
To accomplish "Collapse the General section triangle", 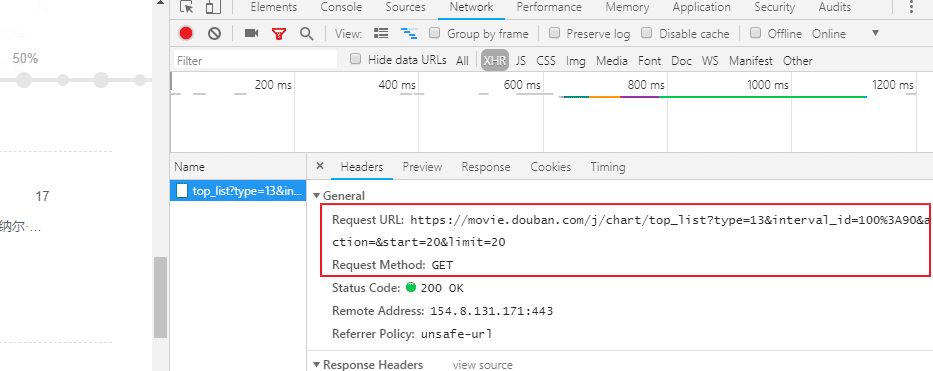I will [317, 196].
